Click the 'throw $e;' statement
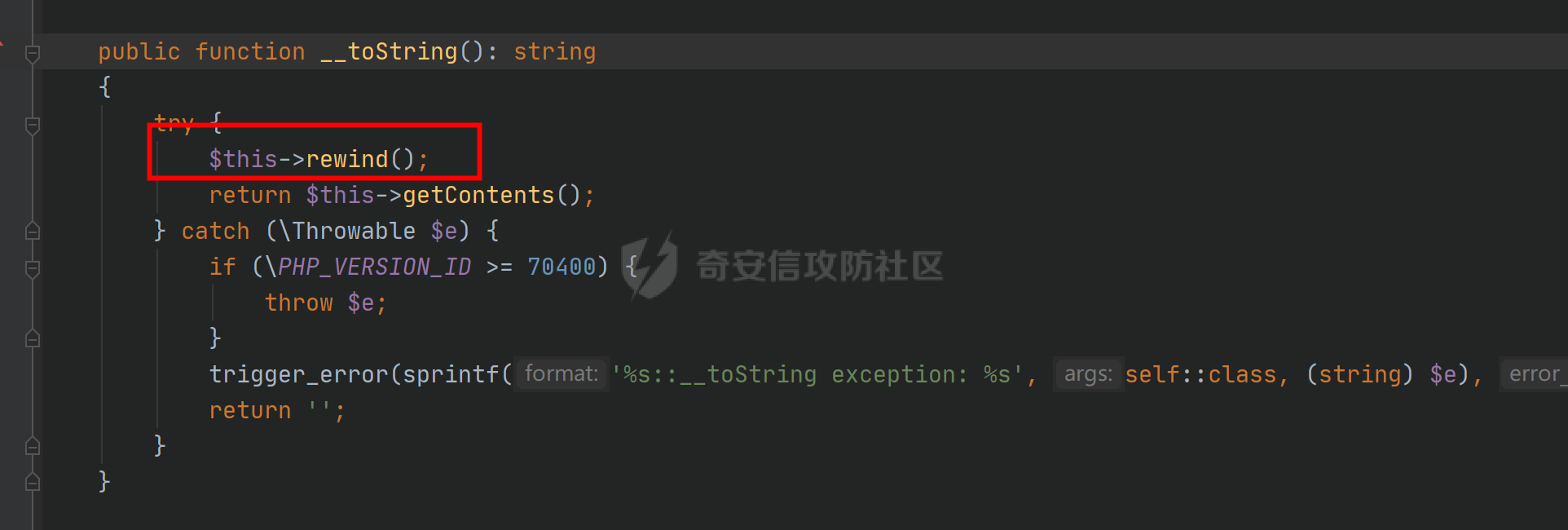The height and width of the screenshot is (530, 1568). (x=326, y=303)
